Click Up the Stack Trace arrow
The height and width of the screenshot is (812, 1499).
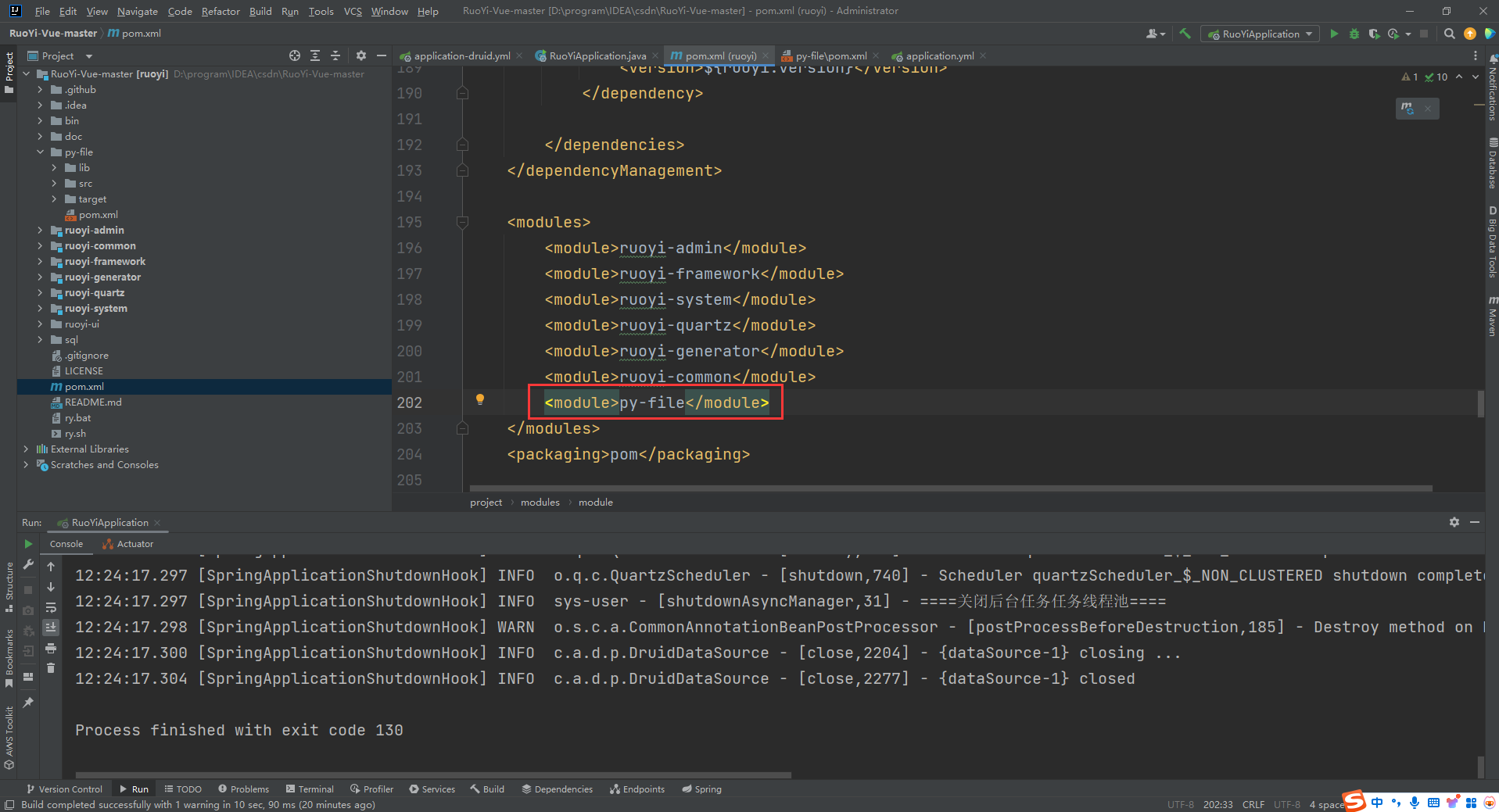point(51,567)
